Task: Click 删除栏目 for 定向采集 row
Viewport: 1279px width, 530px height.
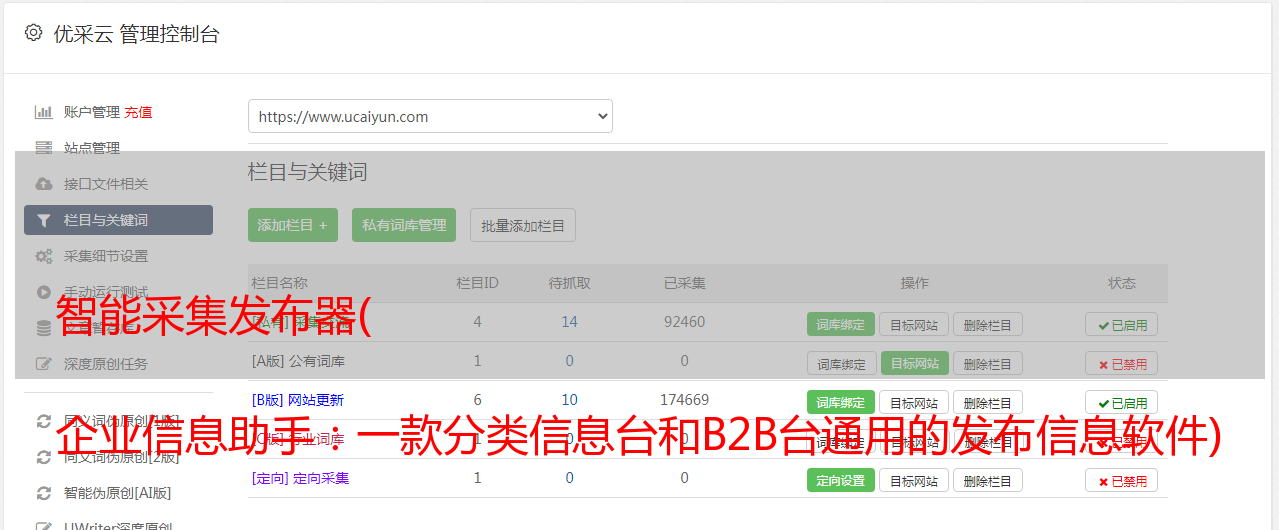Action: click(x=988, y=480)
